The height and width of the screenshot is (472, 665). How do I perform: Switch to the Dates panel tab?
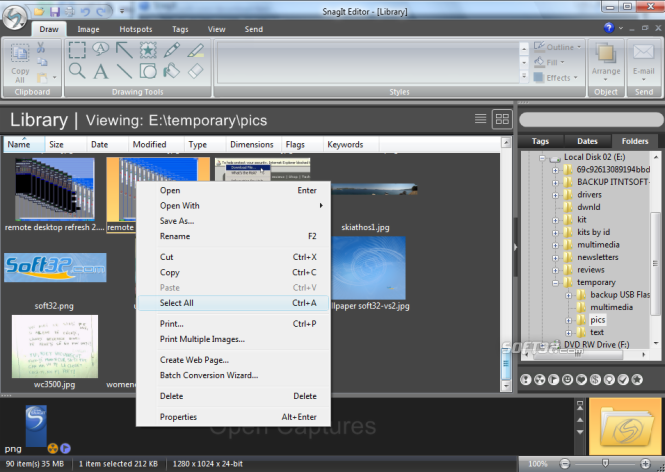click(587, 141)
